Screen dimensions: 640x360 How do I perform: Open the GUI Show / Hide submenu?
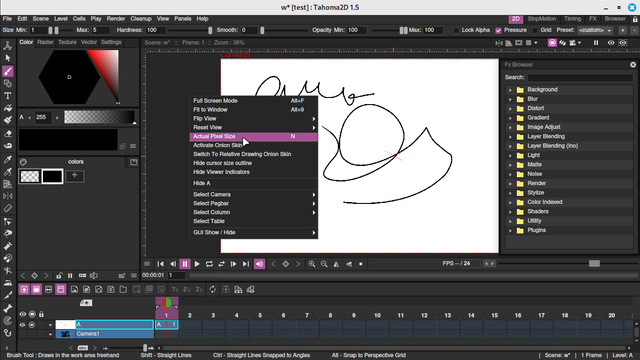[253, 232]
